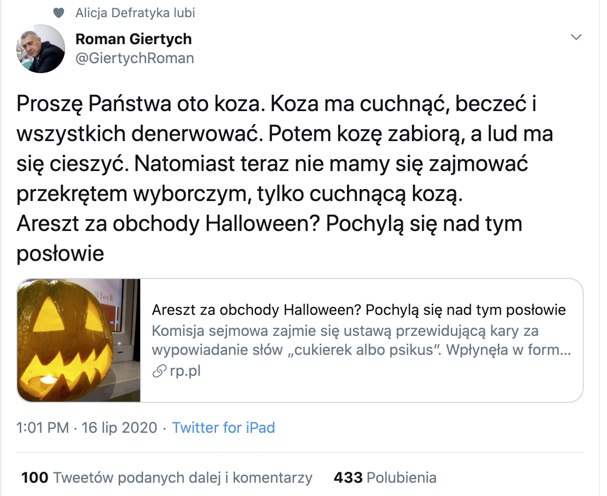View 100 Tweetów podanych dalej i komentarzy

point(167,477)
